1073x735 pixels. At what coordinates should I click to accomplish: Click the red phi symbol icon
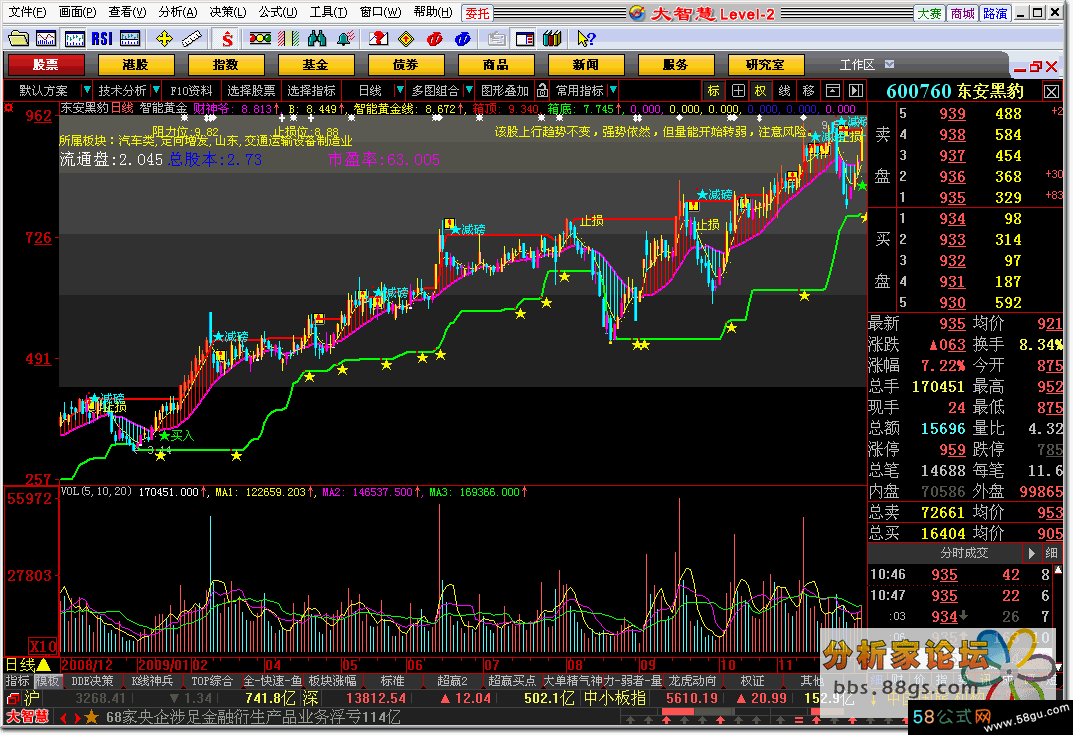pos(435,39)
